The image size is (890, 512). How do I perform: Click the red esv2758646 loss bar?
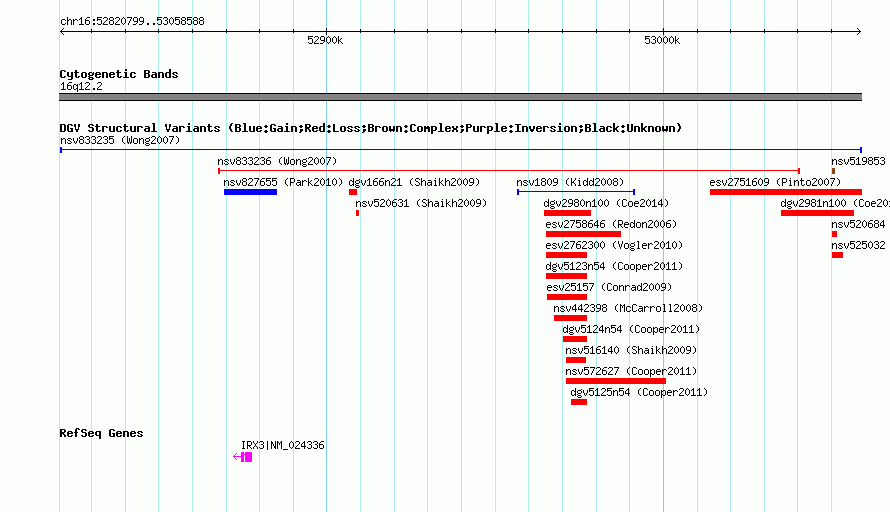[x=583, y=234]
